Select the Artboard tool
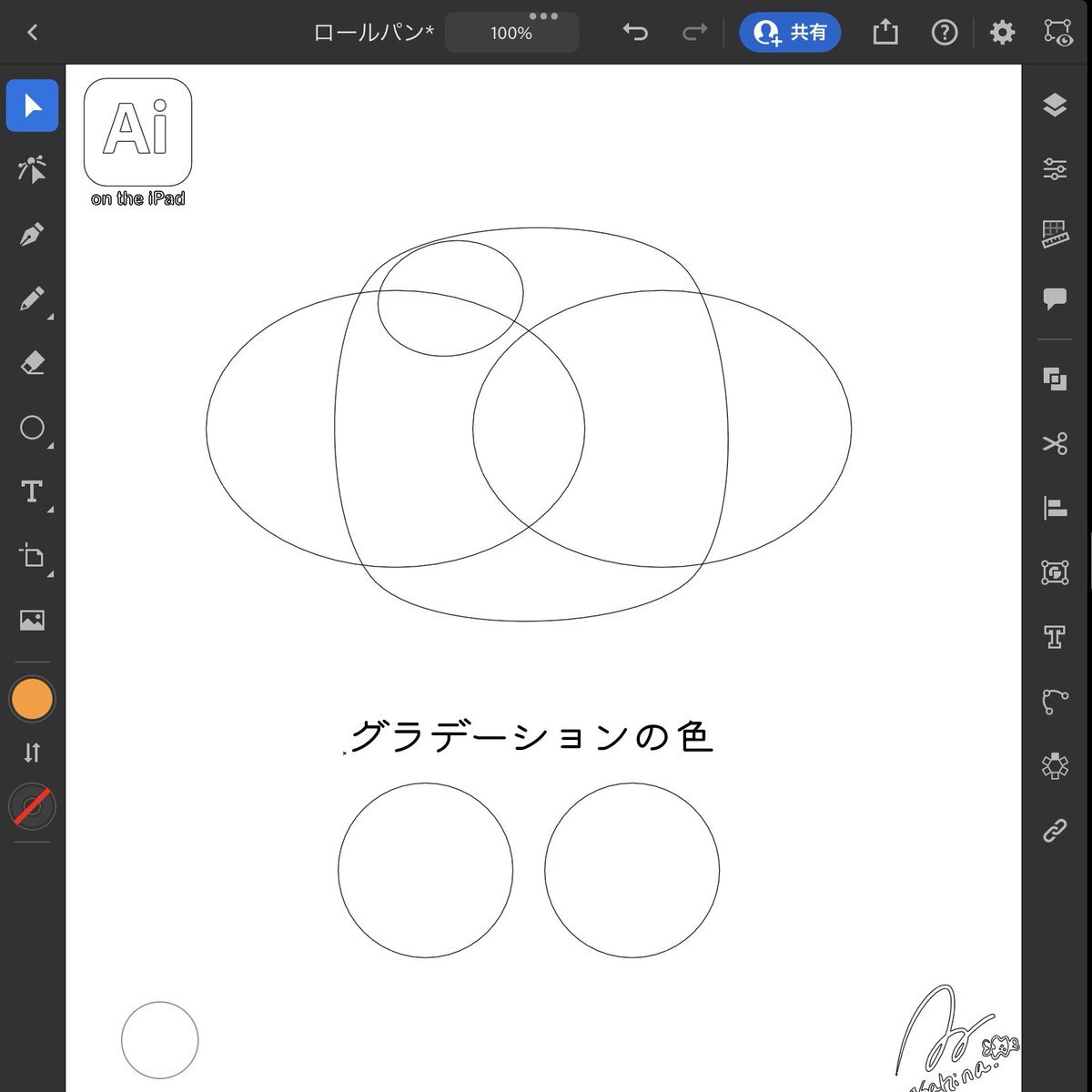This screenshot has height=1092, width=1092. pos(33,556)
